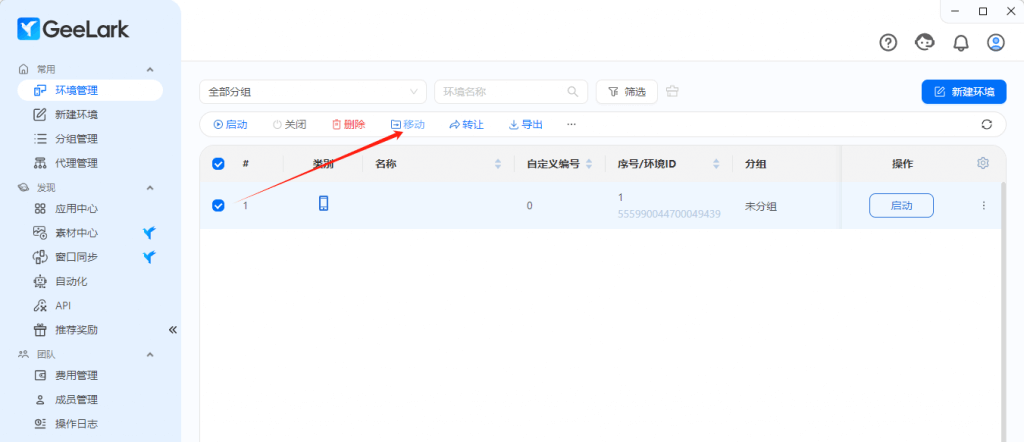Click the 环境名称 search field
Viewport: 1024px width, 442px height.
(503, 92)
